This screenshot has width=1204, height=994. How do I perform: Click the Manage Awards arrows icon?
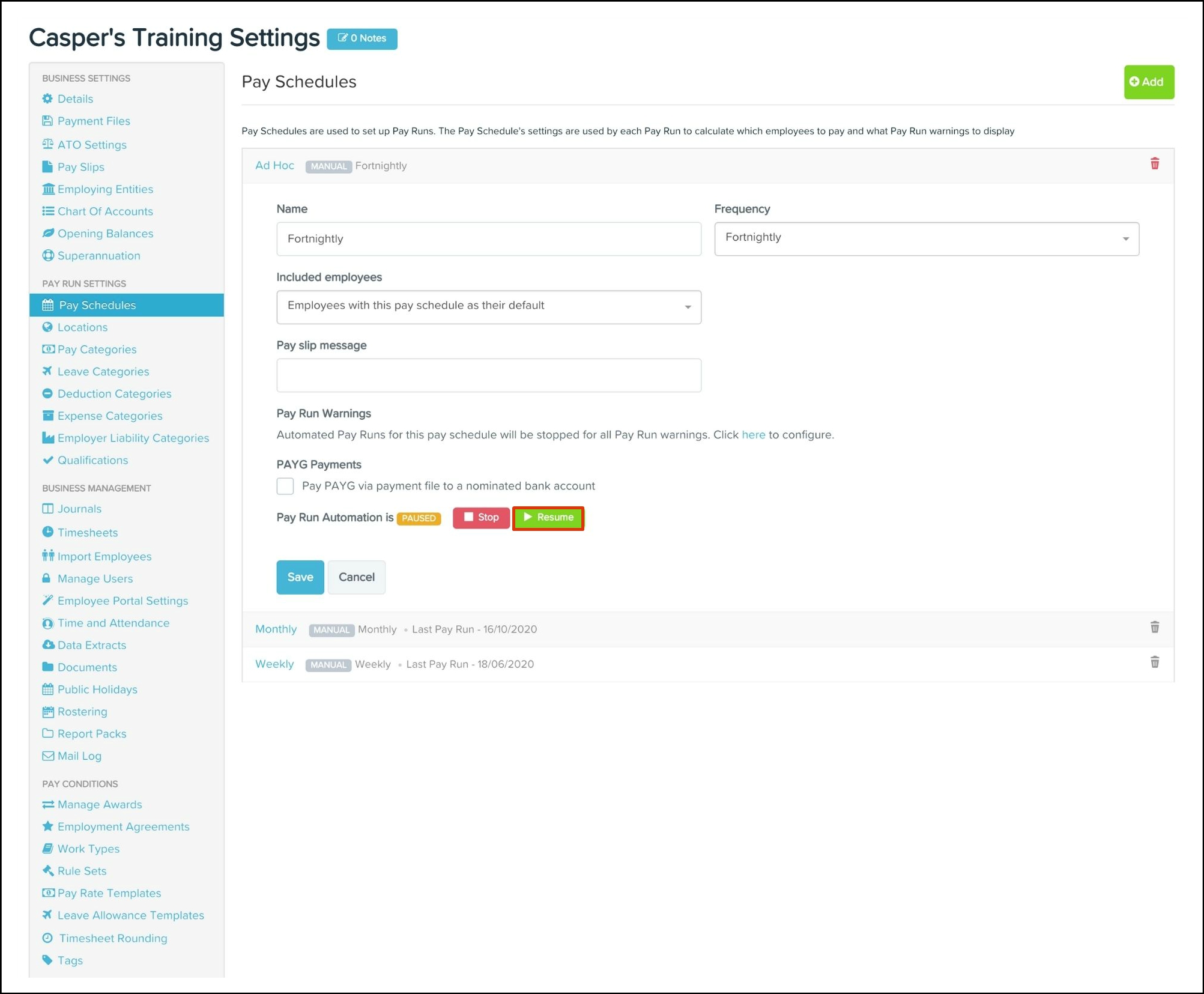pyautogui.click(x=48, y=804)
